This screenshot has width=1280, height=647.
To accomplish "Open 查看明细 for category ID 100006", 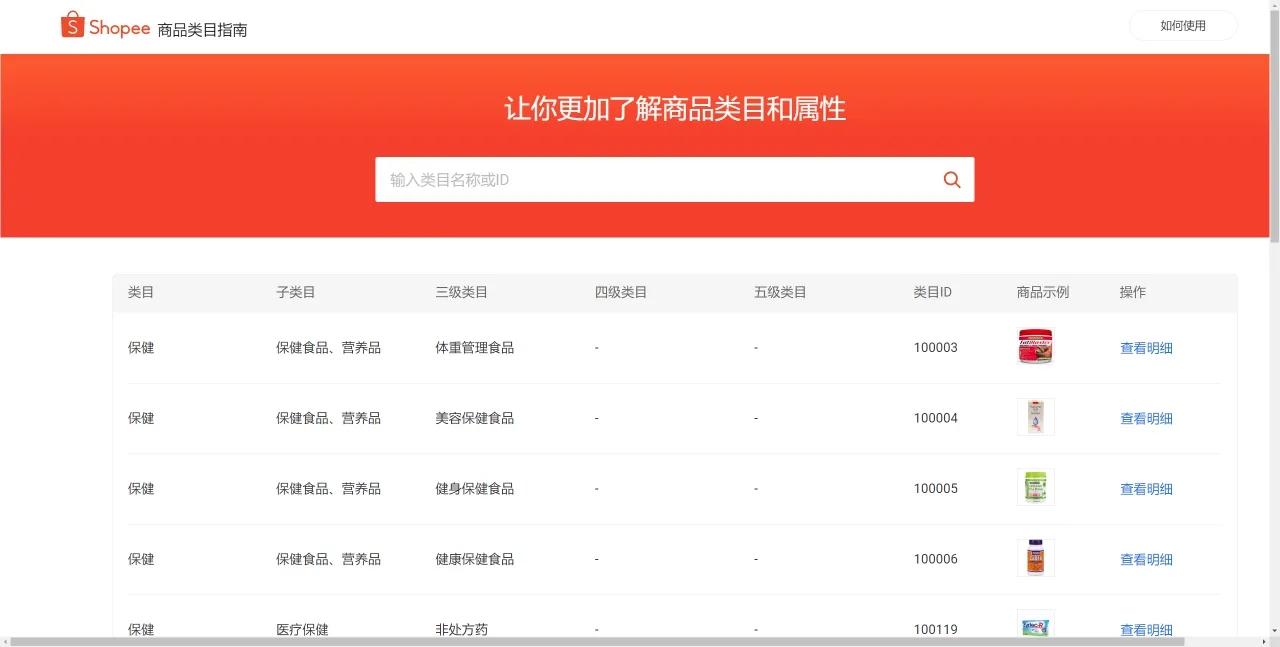I will 1146,559.
